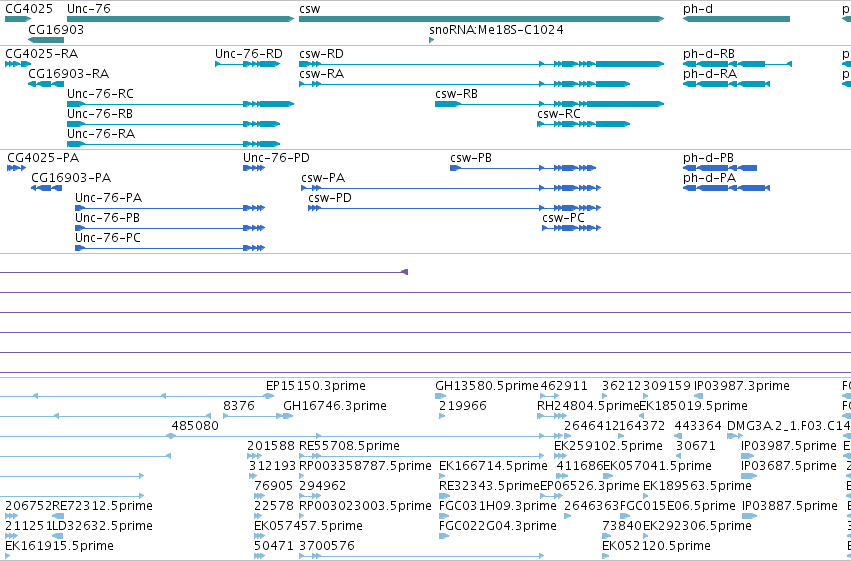851x561 pixels.
Task: Open the RE55708.5prime EST label
Action: pos(350,446)
